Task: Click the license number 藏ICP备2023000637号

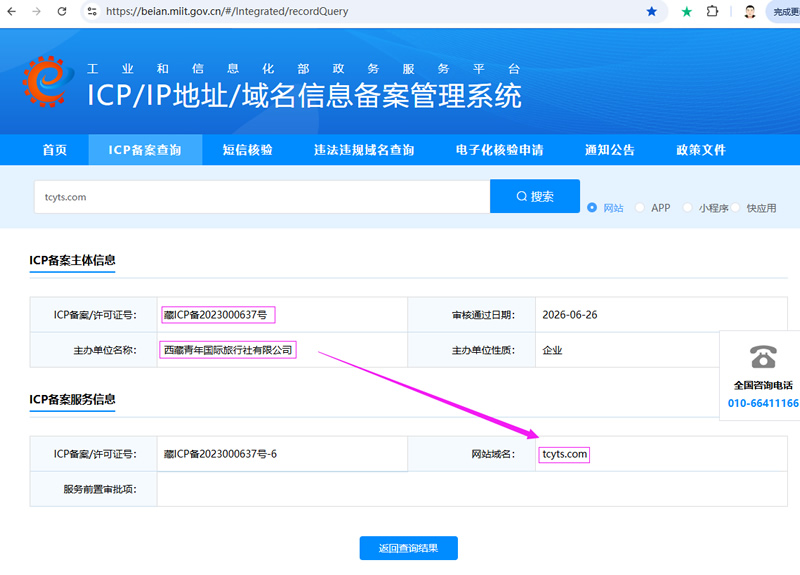Action: [215, 315]
